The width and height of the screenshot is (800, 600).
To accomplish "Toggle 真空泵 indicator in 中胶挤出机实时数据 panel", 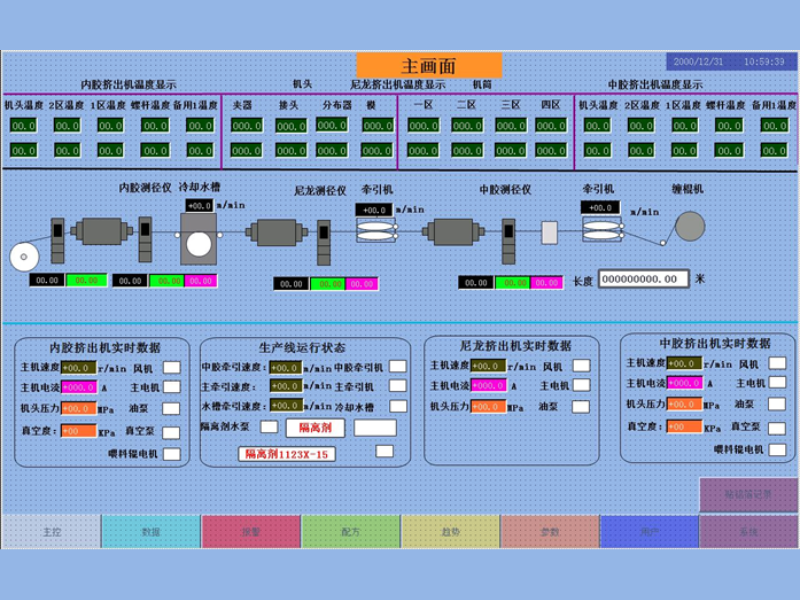I will pos(777,428).
